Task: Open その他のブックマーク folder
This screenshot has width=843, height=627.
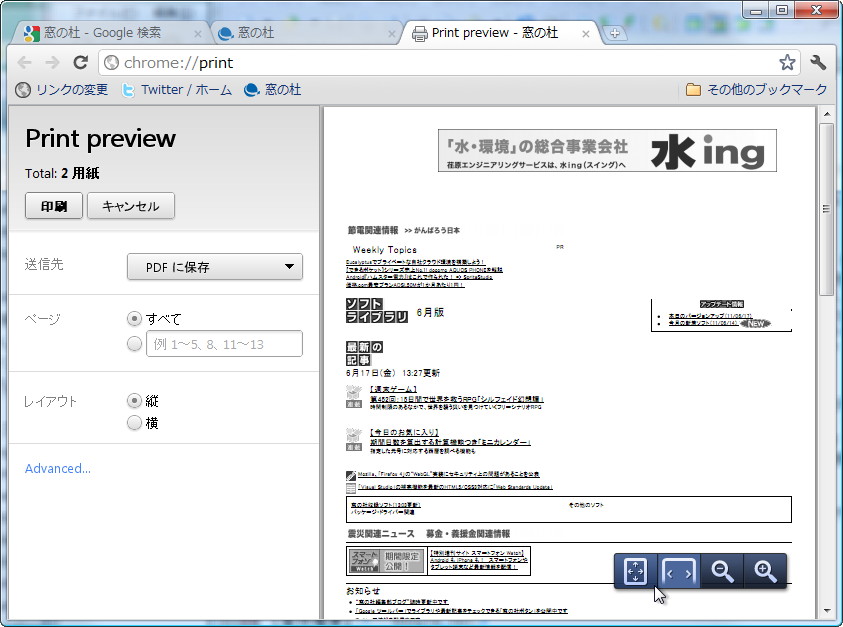Action: coord(756,89)
